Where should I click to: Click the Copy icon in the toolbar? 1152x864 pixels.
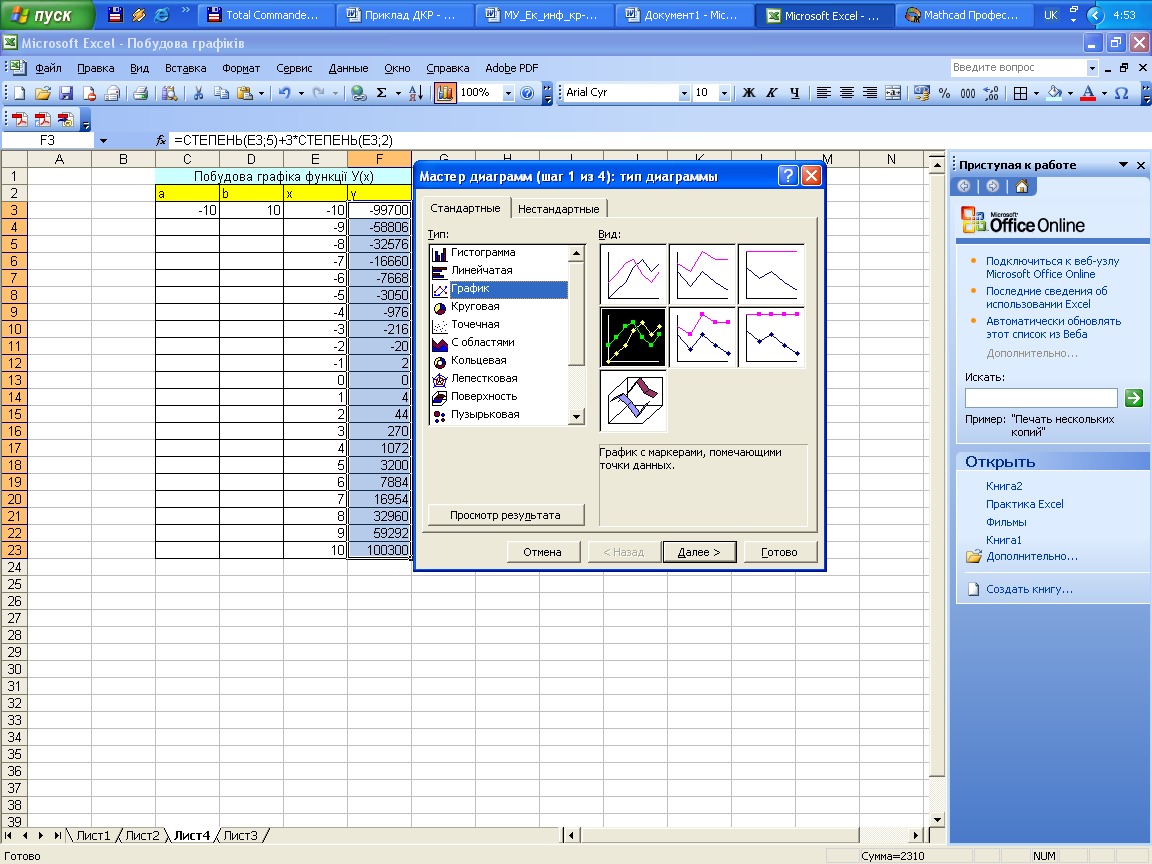[x=221, y=93]
